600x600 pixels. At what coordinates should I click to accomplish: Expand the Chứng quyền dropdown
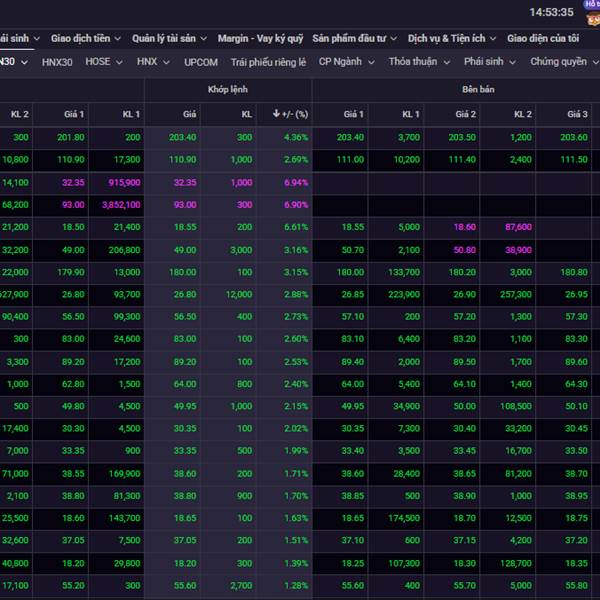[563, 62]
